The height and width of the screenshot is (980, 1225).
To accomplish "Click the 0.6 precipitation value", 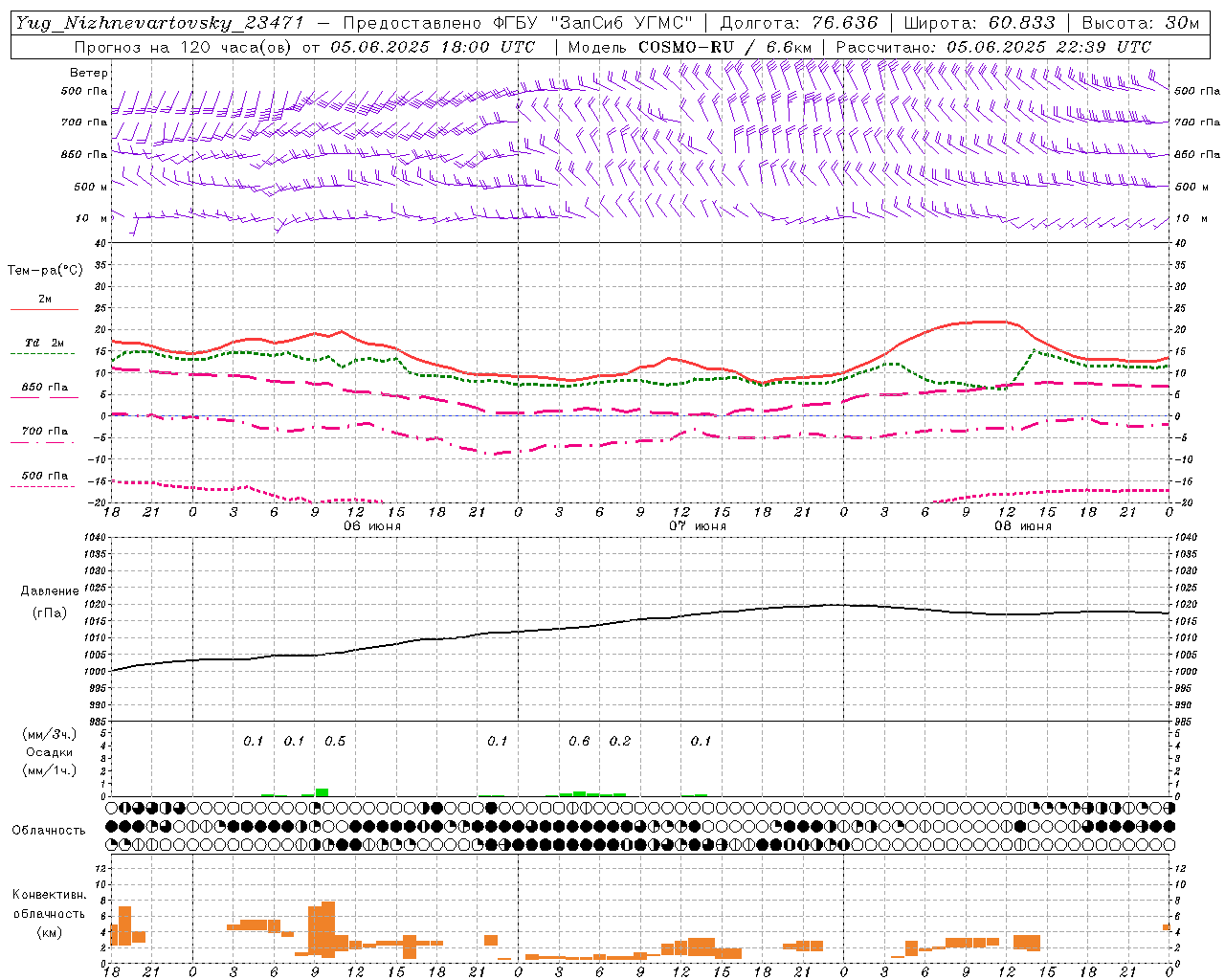I will pyautogui.click(x=579, y=742).
